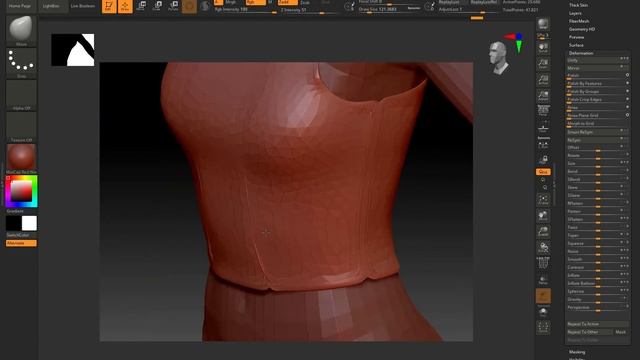Toggle the Mask option beside Repeat To Other
The width and height of the screenshot is (640, 360).
coord(621,332)
